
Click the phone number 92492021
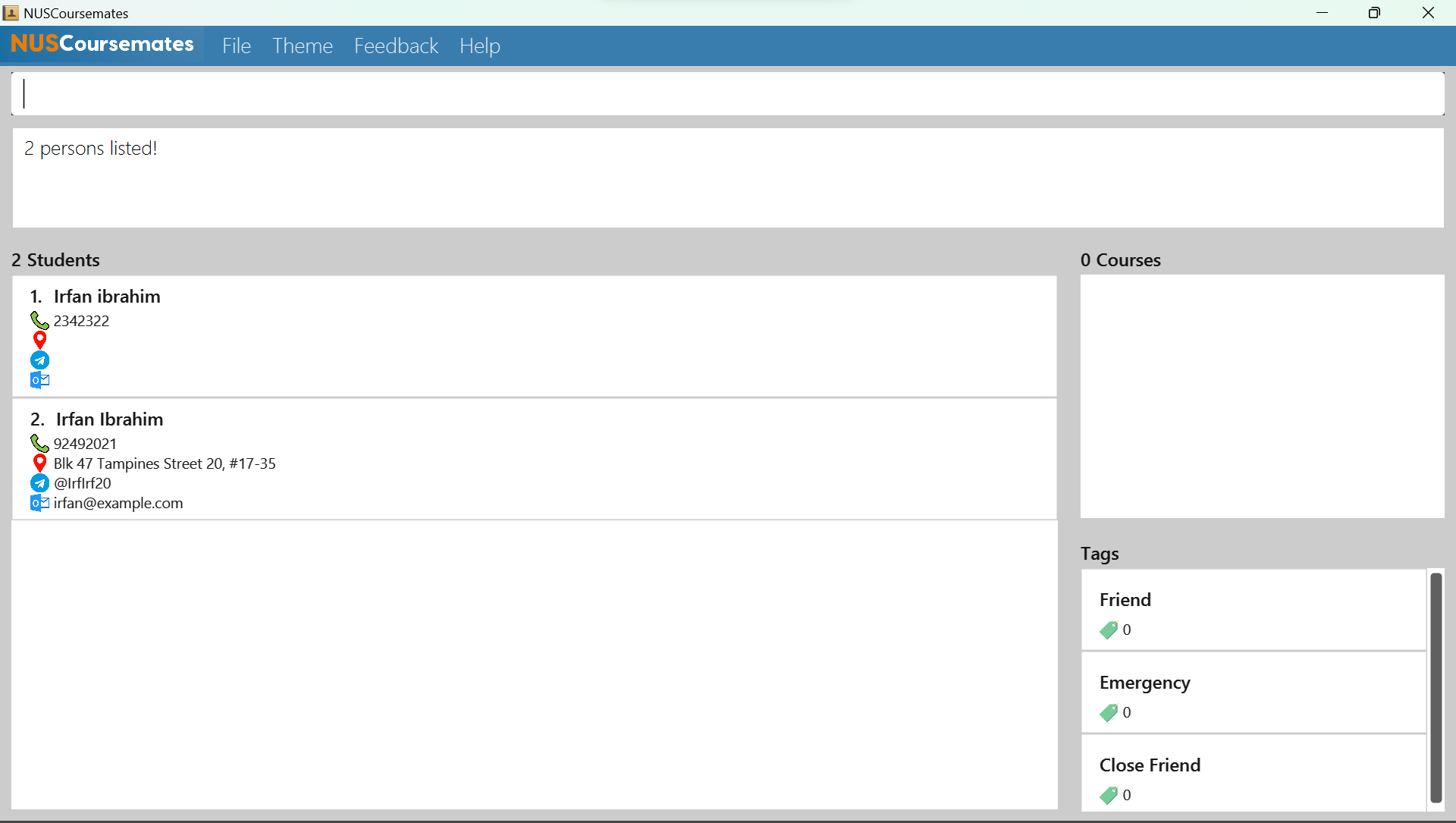(x=85, y=444)
